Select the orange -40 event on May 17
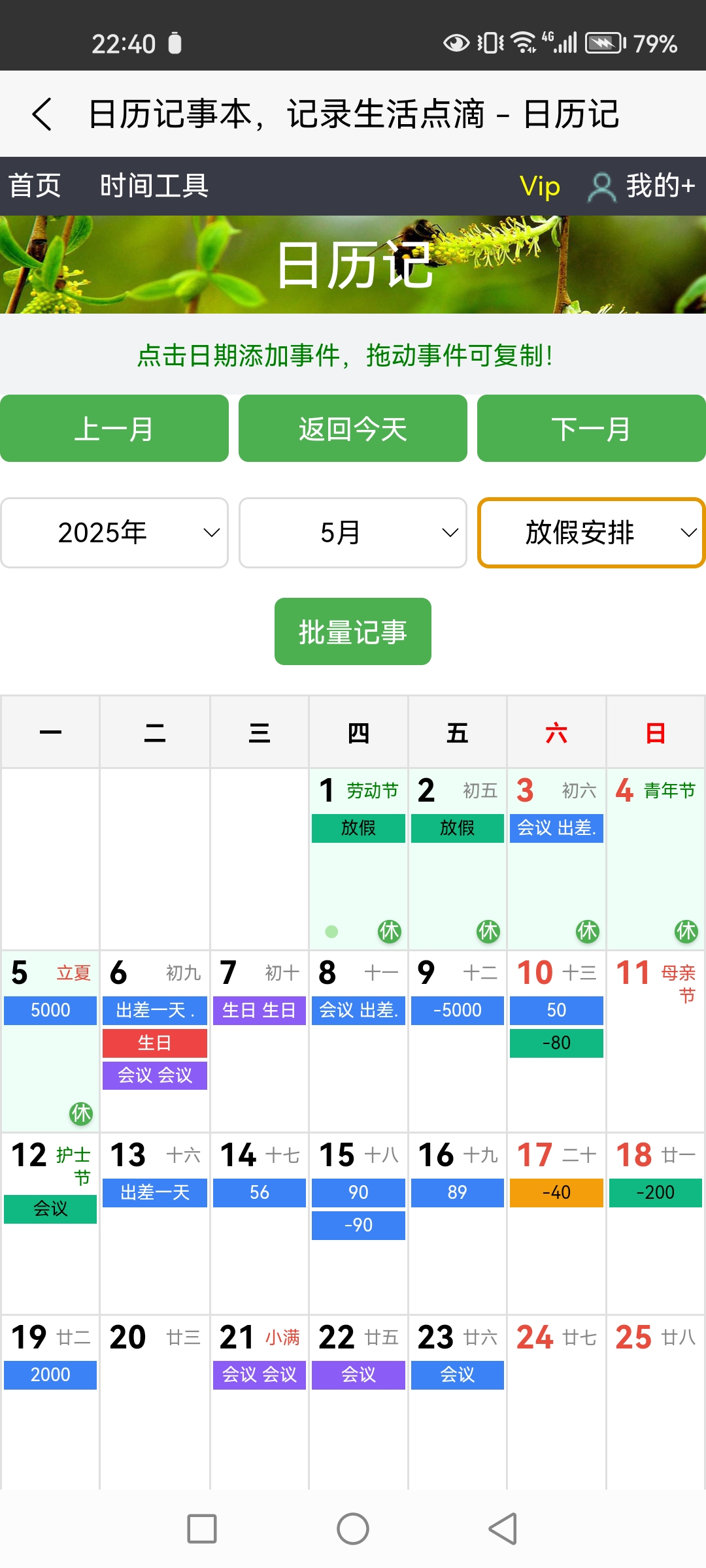 point(556,1192)
